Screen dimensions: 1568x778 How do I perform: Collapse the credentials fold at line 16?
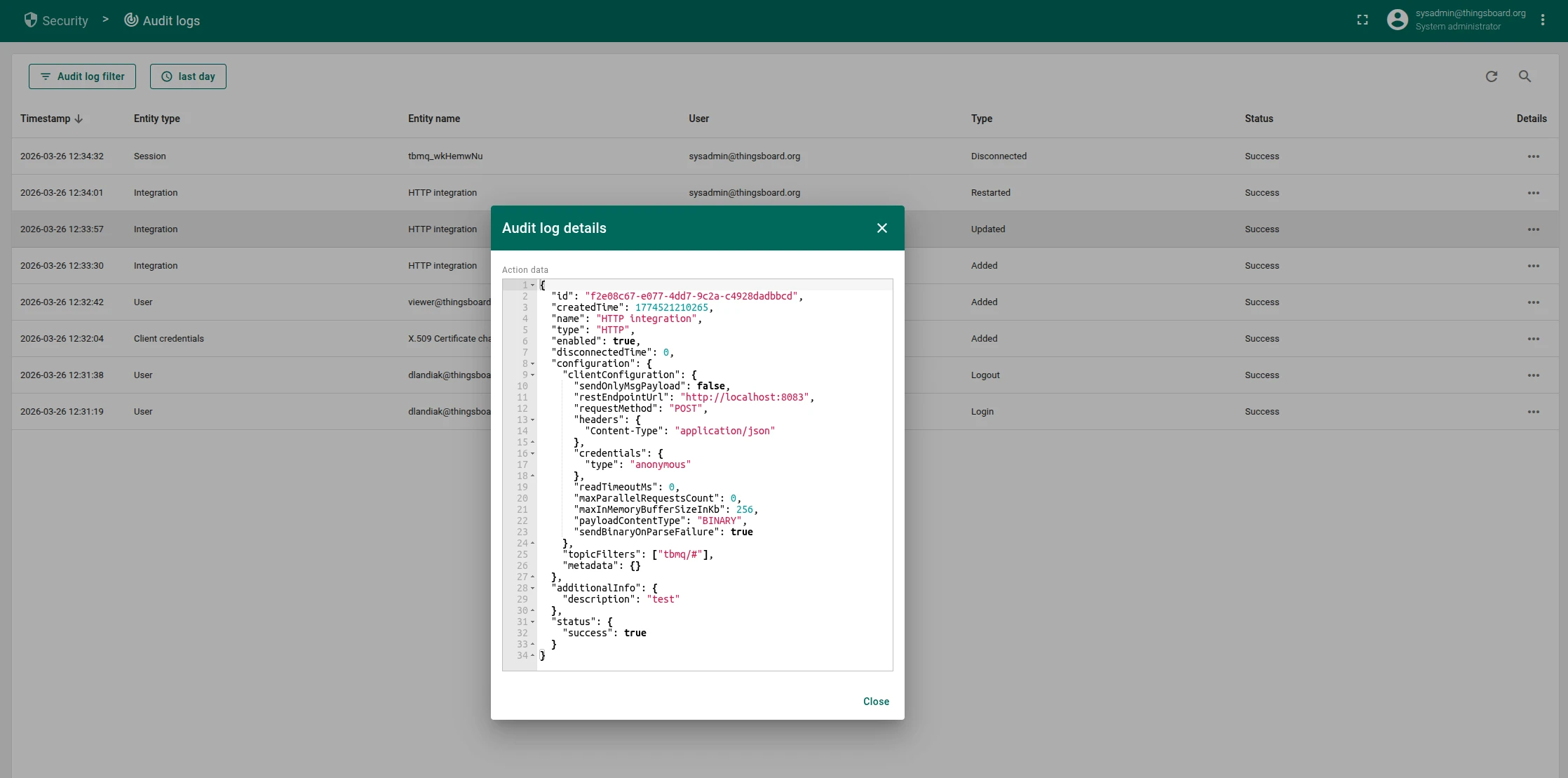(x=533, y=453)
